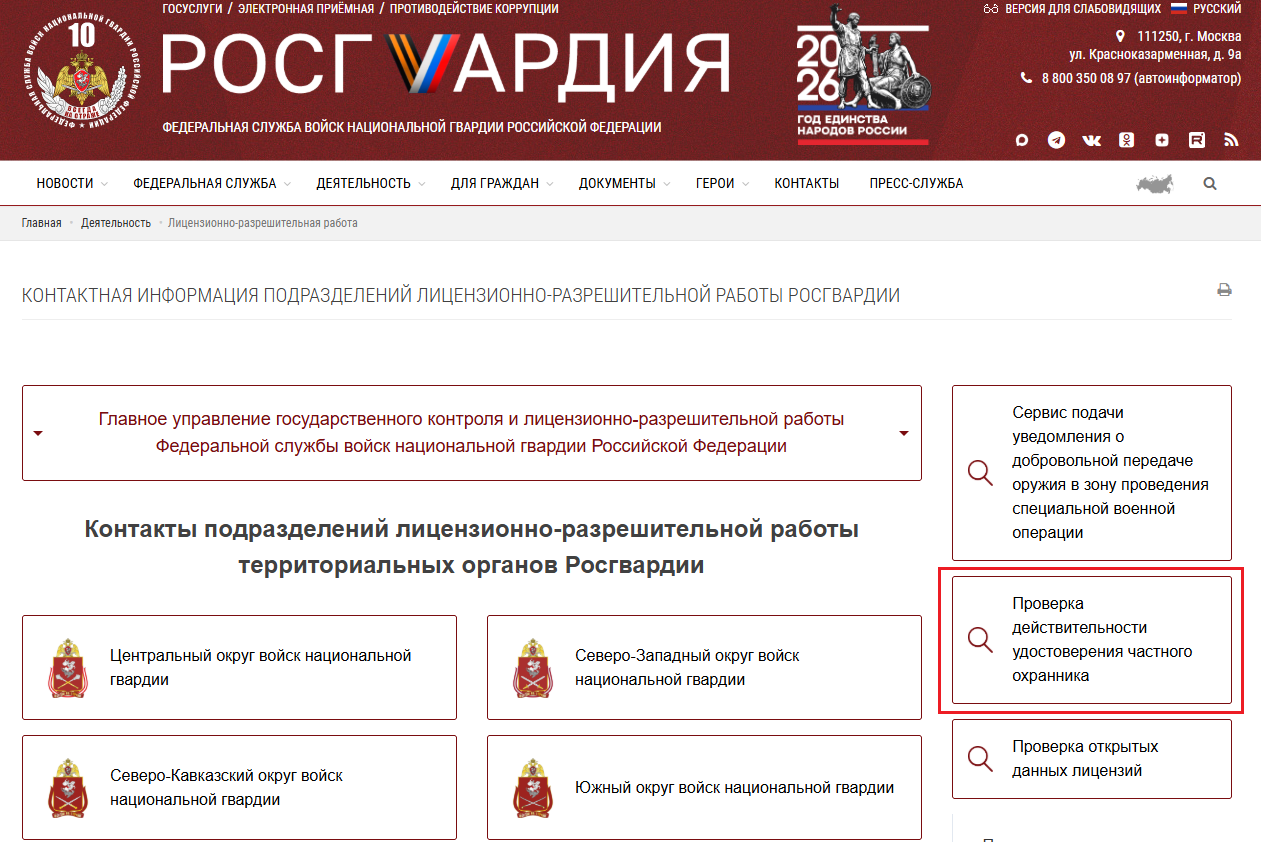Open the Russia map icon in navigation
Screen dimensions: 1261x842
(x=1155, y=184)
